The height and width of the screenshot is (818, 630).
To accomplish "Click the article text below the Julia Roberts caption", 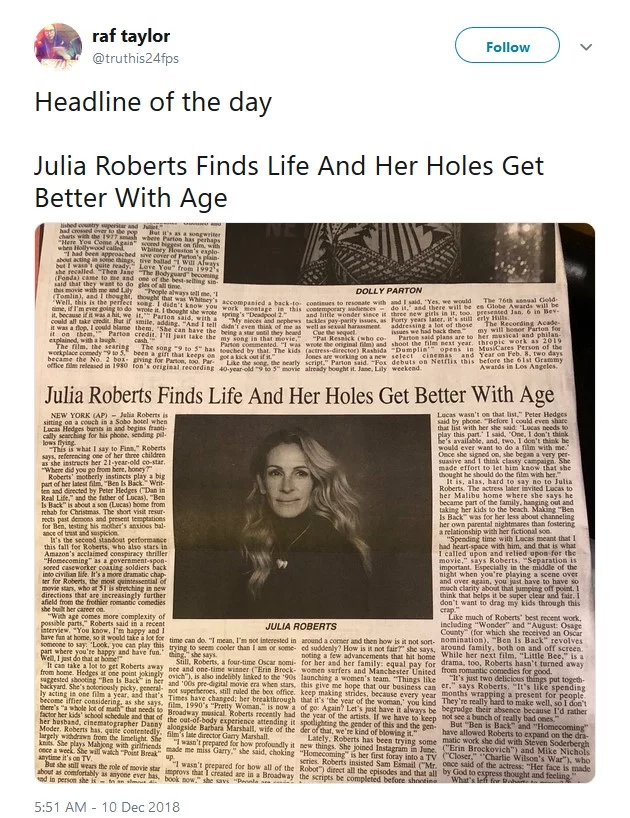I will [x=302, y=708].
